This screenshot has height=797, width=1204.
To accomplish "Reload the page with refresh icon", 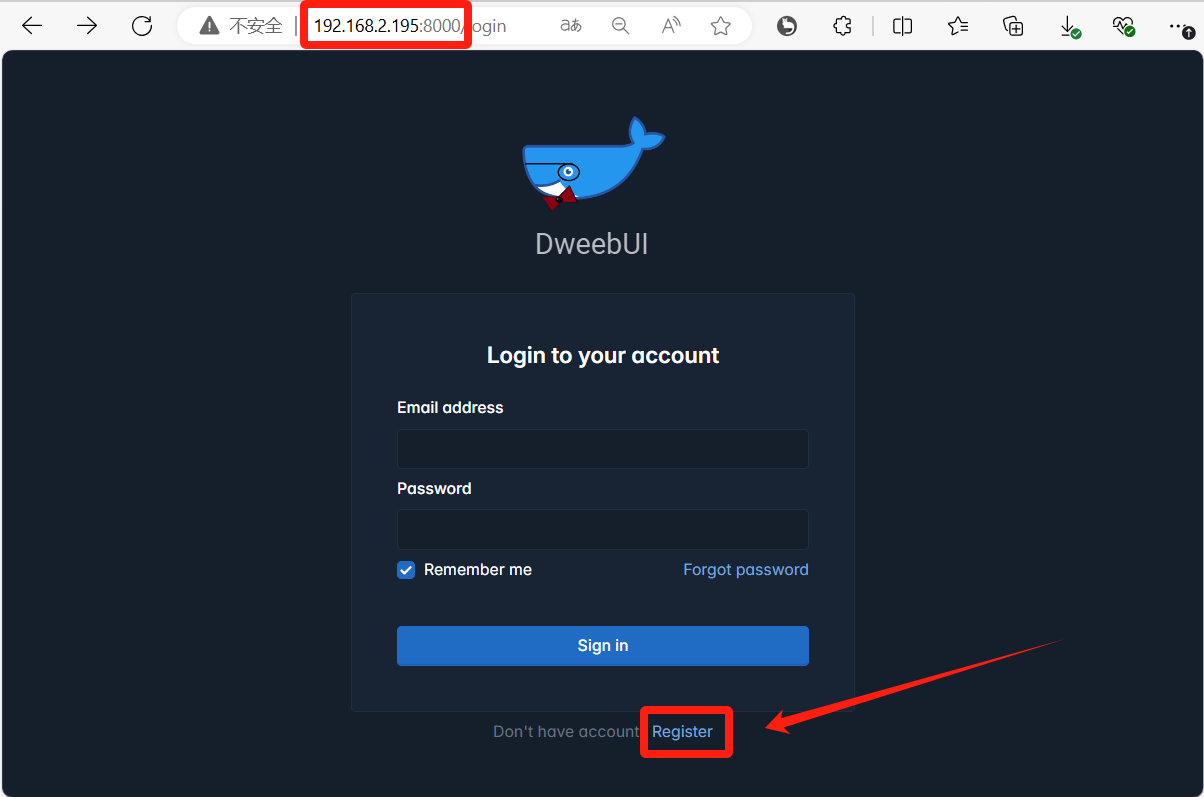I will point(142,26).
